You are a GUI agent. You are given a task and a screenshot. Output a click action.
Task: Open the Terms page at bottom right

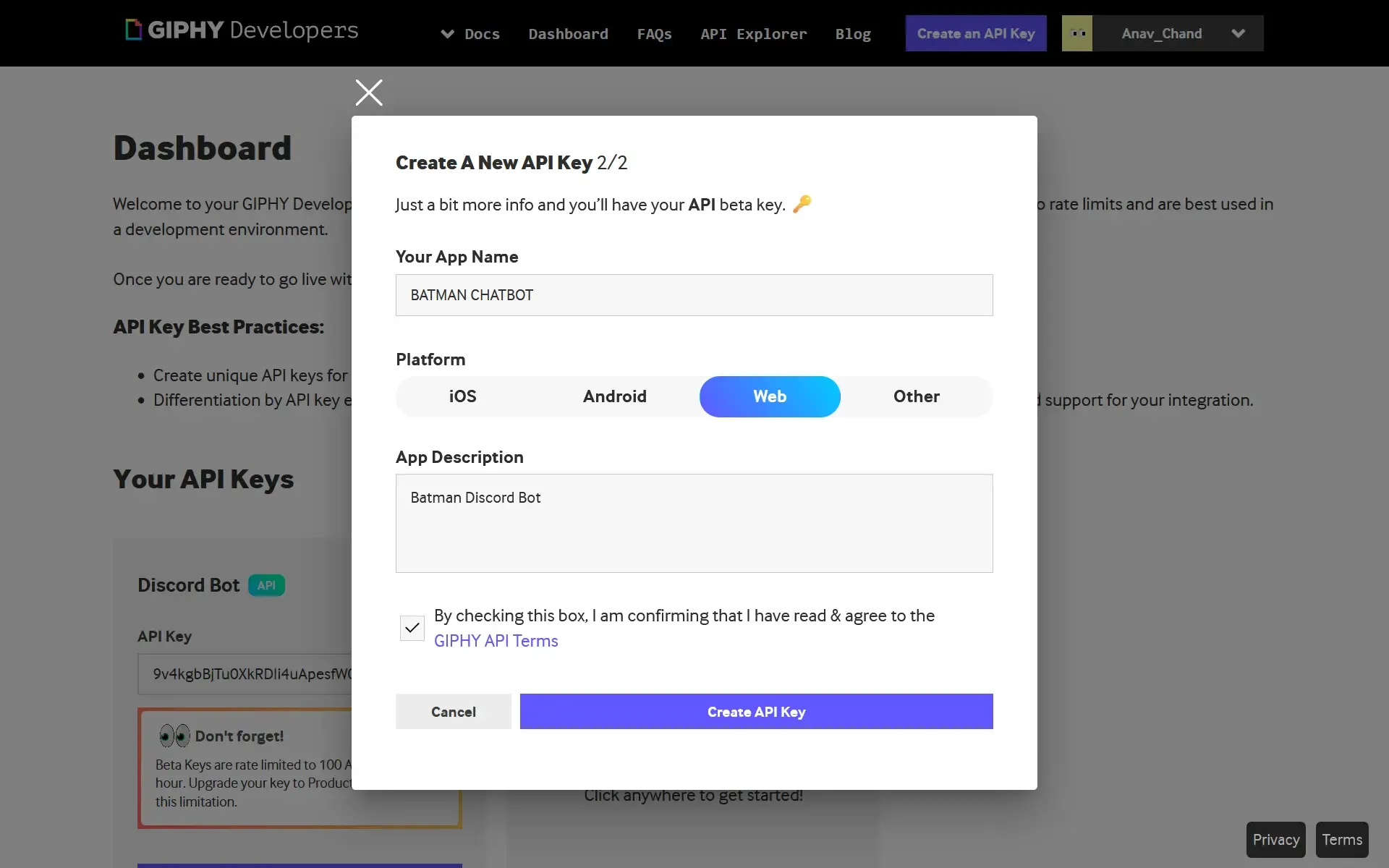click(x=1341, y=839)
